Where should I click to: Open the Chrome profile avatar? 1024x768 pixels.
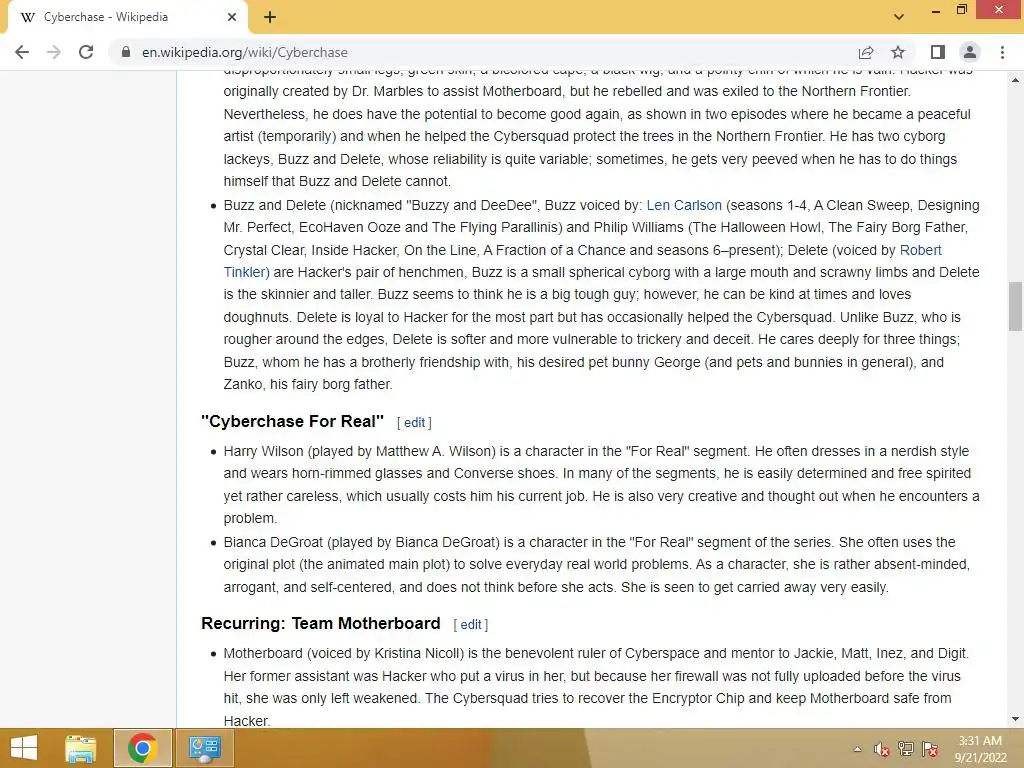[x=970, y=52]
